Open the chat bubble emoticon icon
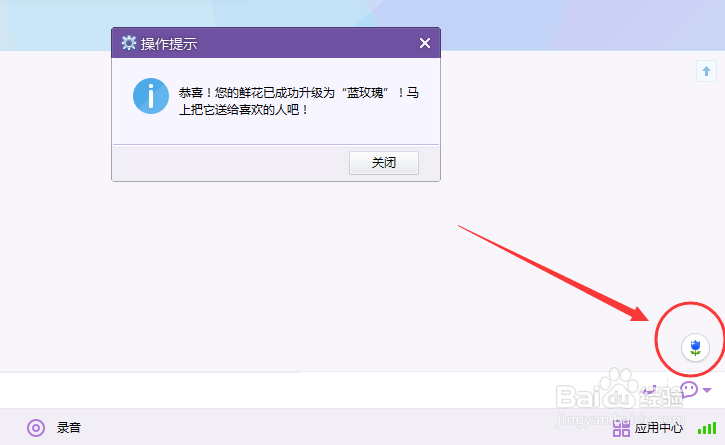Image resolution: width=725 pixels, height=445 pixels. pos(689,389)
